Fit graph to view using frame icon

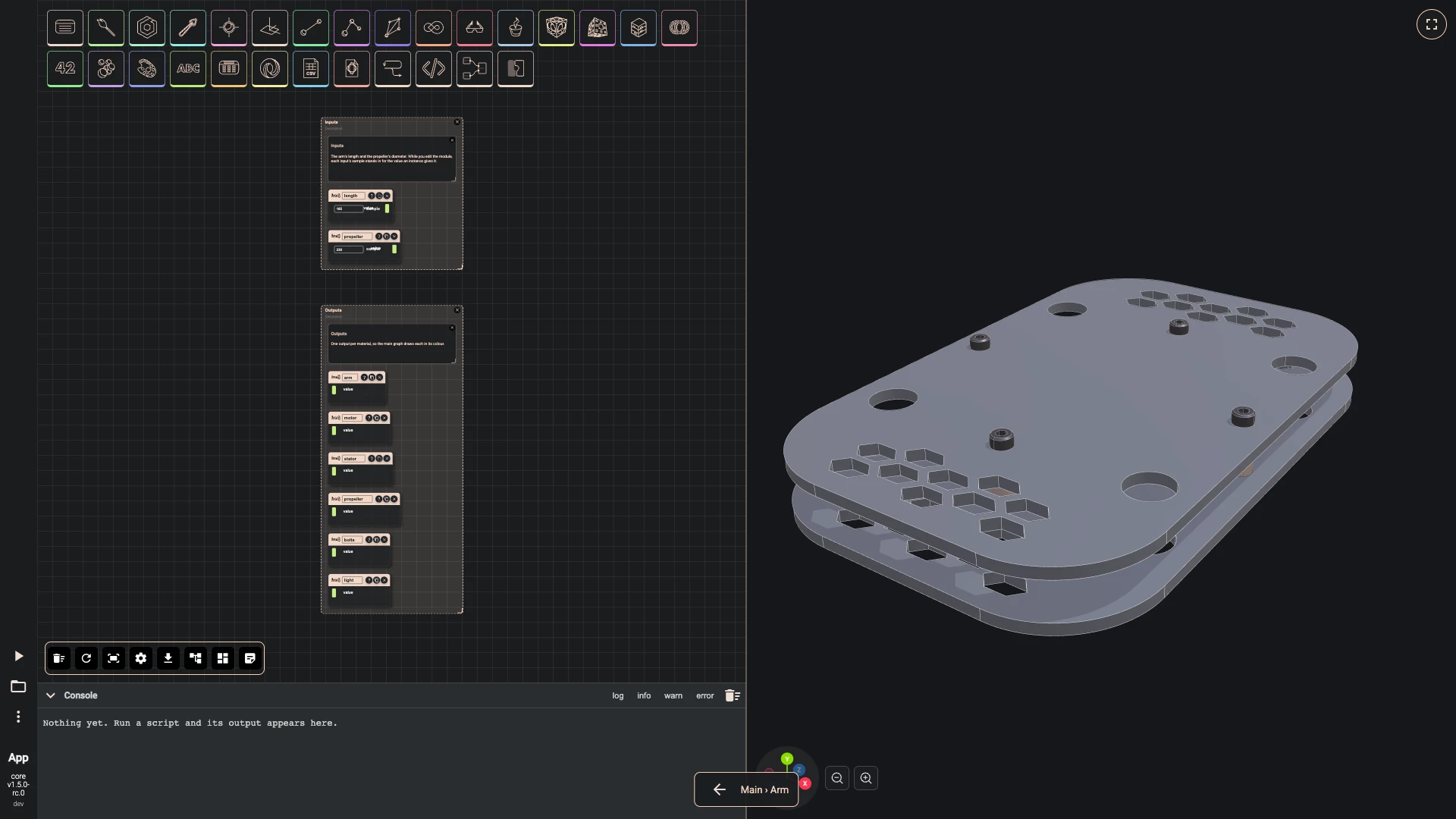click(114, 658)
